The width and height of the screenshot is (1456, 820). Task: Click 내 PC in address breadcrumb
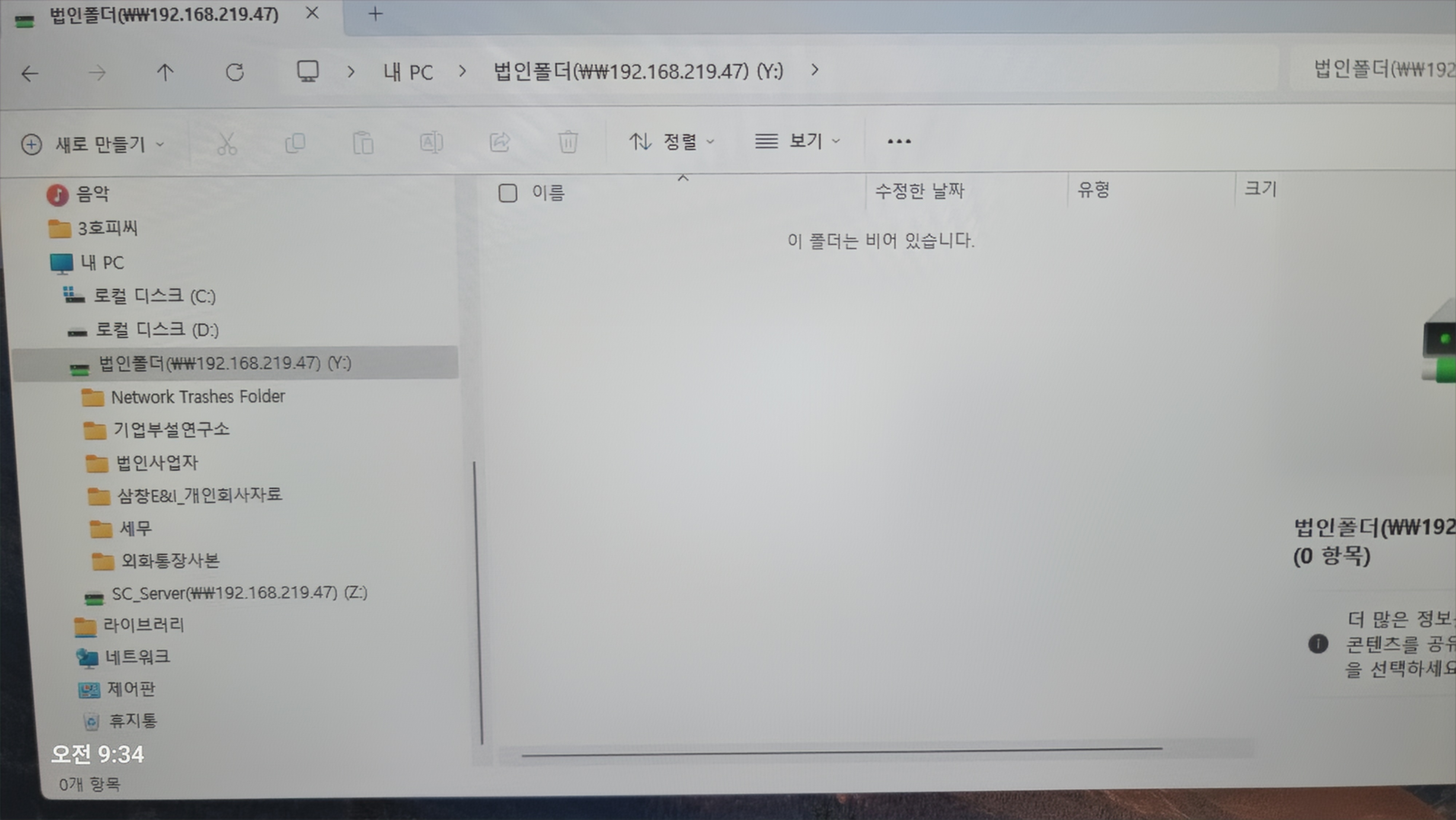tap(408, 72)
